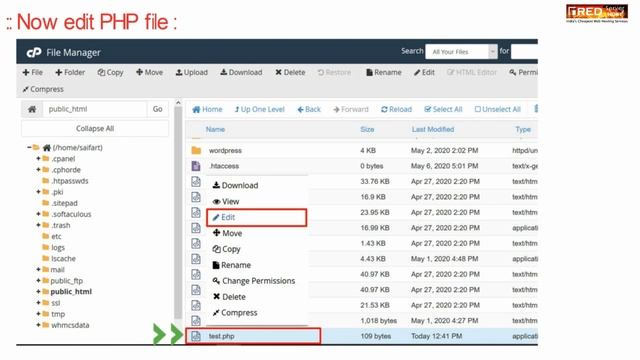This screenshot has width=640, height=360.
Task: Navigate Home in file pane
Action: pos(207,109)
